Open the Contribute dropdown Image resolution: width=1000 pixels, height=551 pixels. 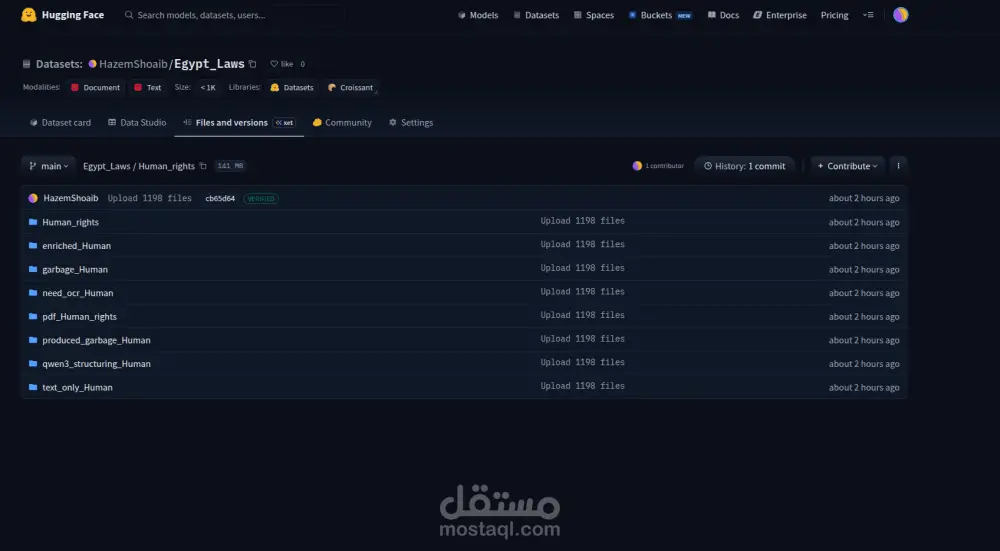[x=848, y=166]
